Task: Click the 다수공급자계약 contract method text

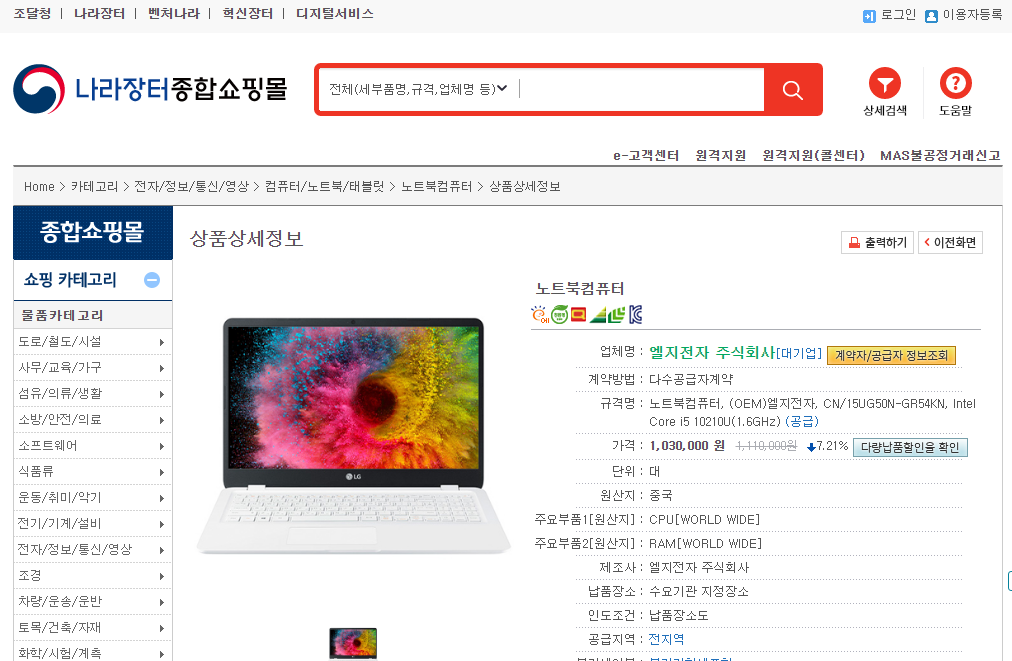Action: [x=691, y=380]
